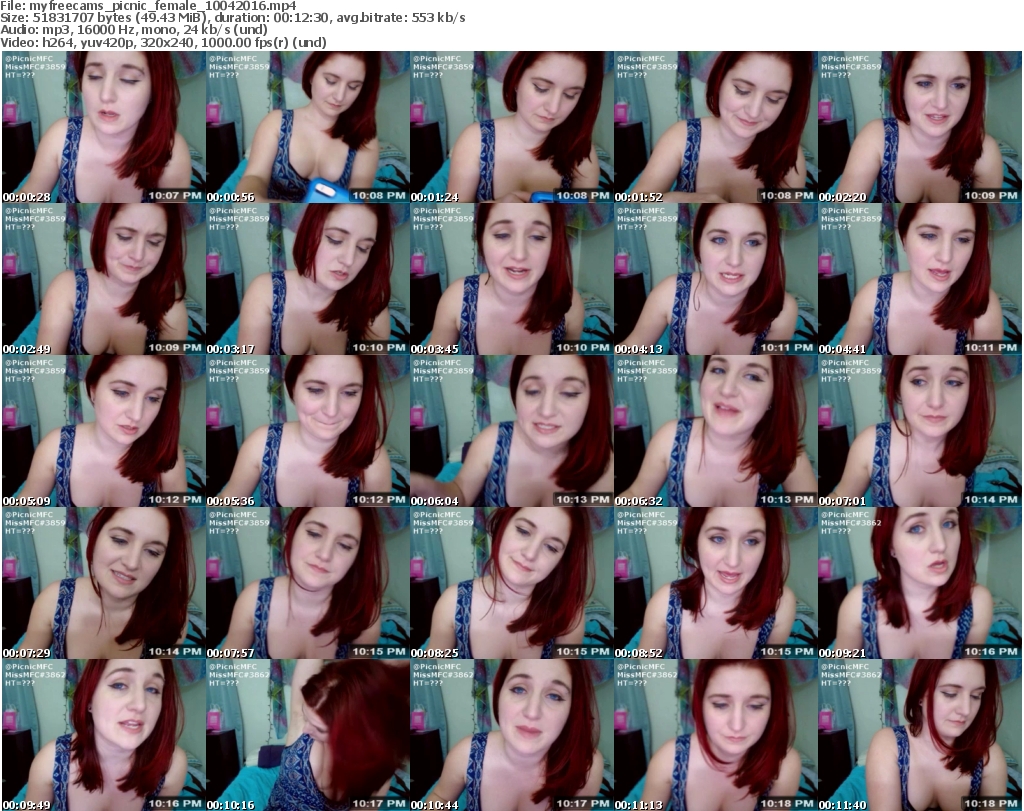Open the thumbnail at 00:06:32
The height and width of the screenshot is (811, 1024).
coord(715,431)
